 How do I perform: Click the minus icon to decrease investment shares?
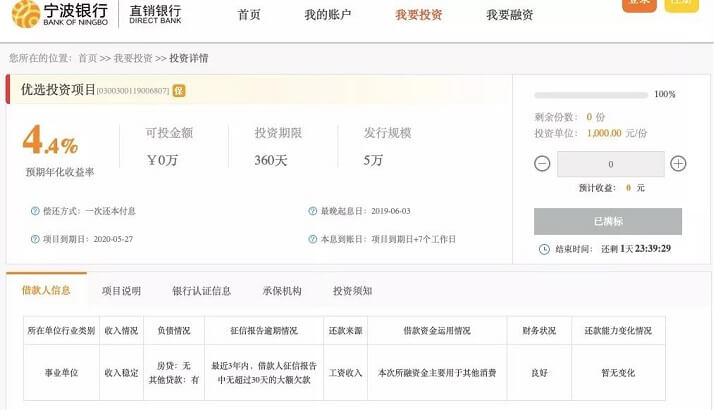click(x=542, y=164)
